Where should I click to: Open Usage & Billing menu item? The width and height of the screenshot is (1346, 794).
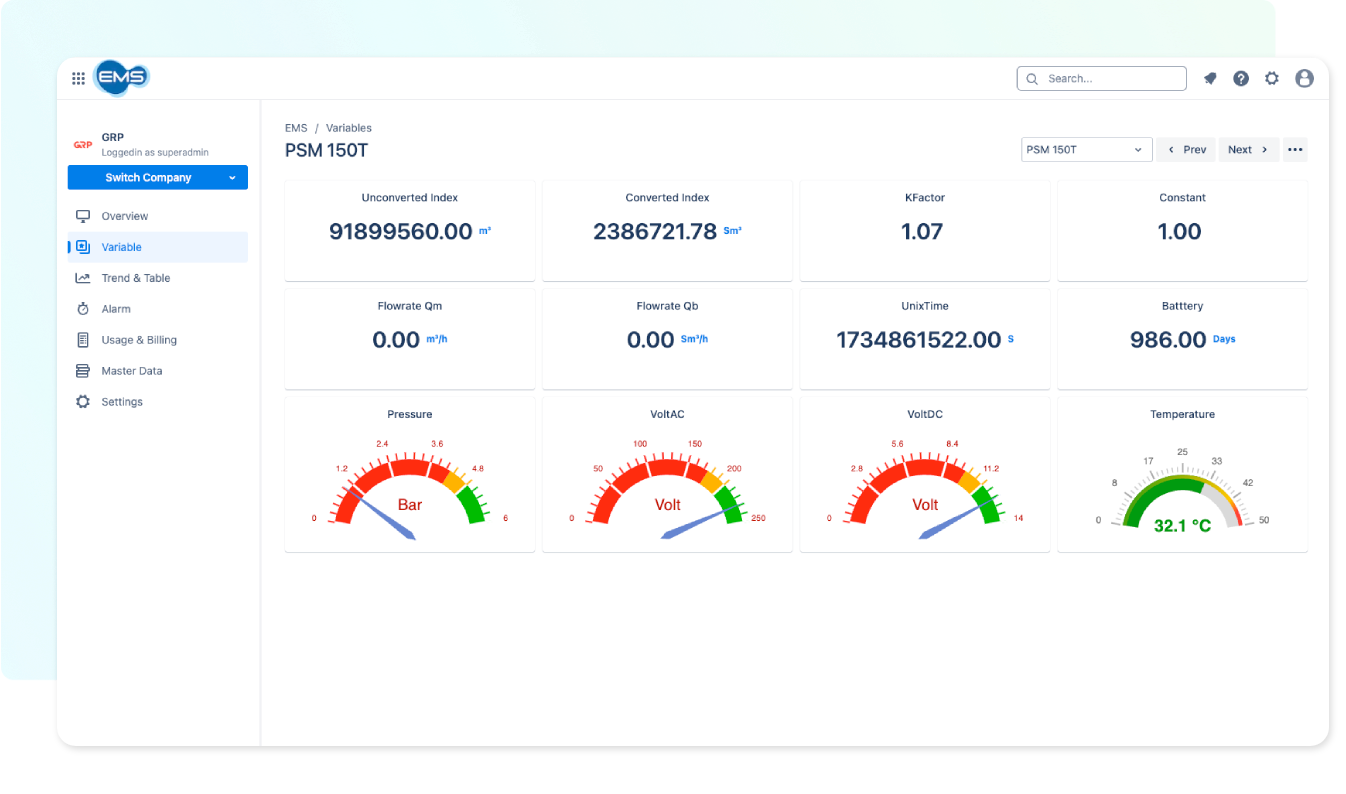(x=139, y=340)
